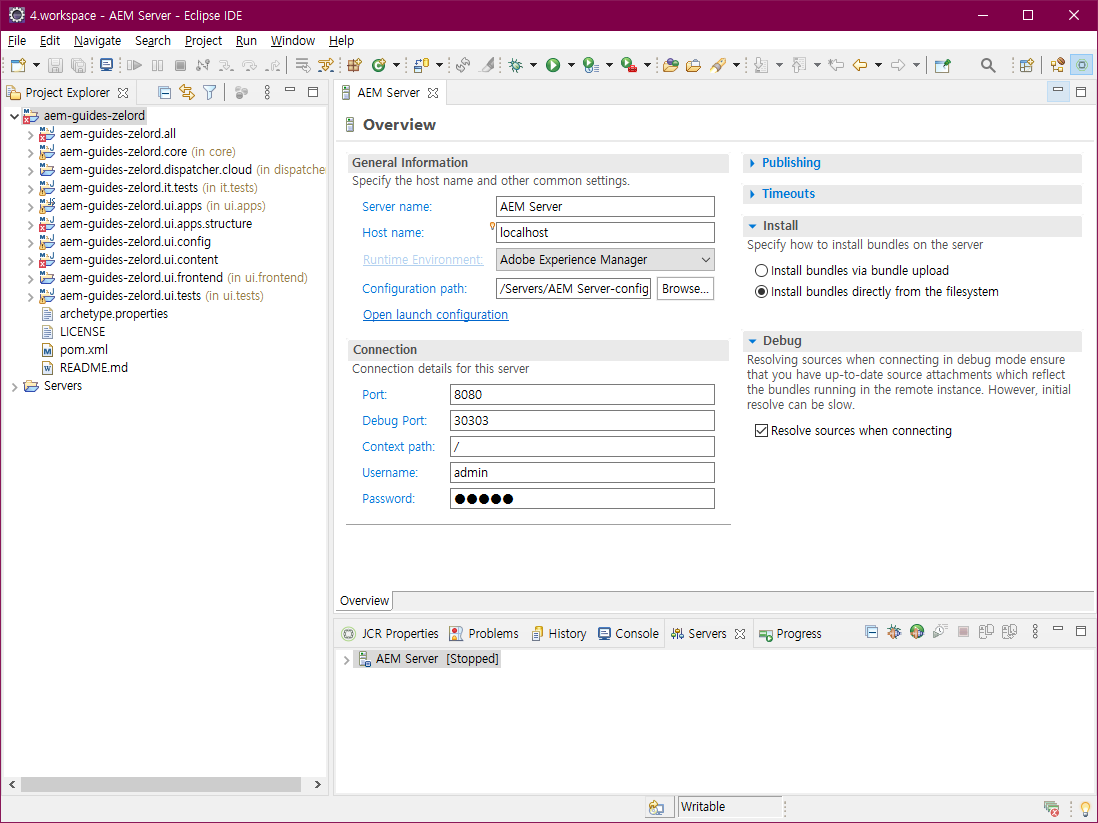This screenshot has width=1098, height=823.
Task: Click the Username field showing admin
Action: pyautogui.click(x=582, y=472)
